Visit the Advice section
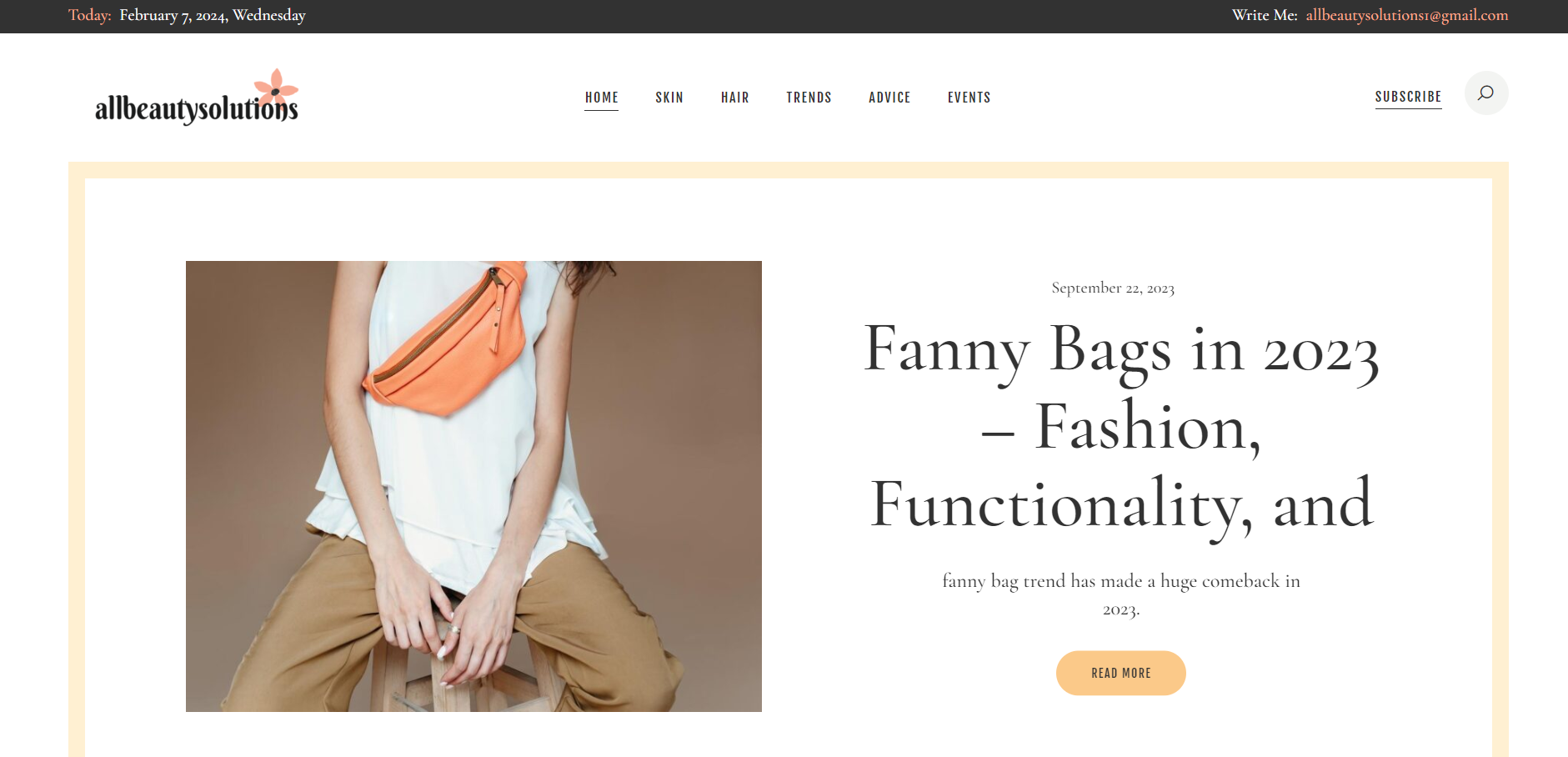This screenshot has width=1568, height=757. coord(889,98)
